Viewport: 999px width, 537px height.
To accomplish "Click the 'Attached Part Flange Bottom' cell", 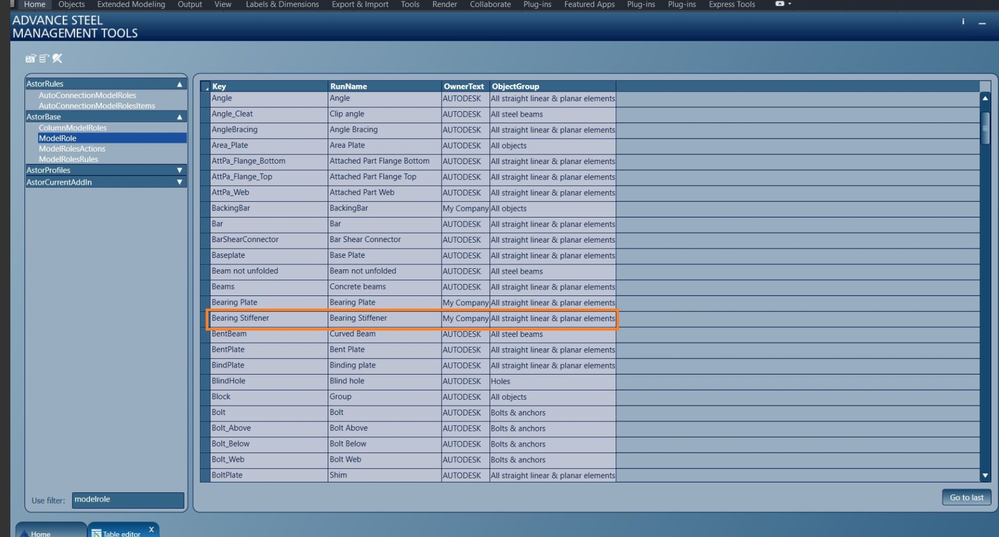I will [384, 161].
